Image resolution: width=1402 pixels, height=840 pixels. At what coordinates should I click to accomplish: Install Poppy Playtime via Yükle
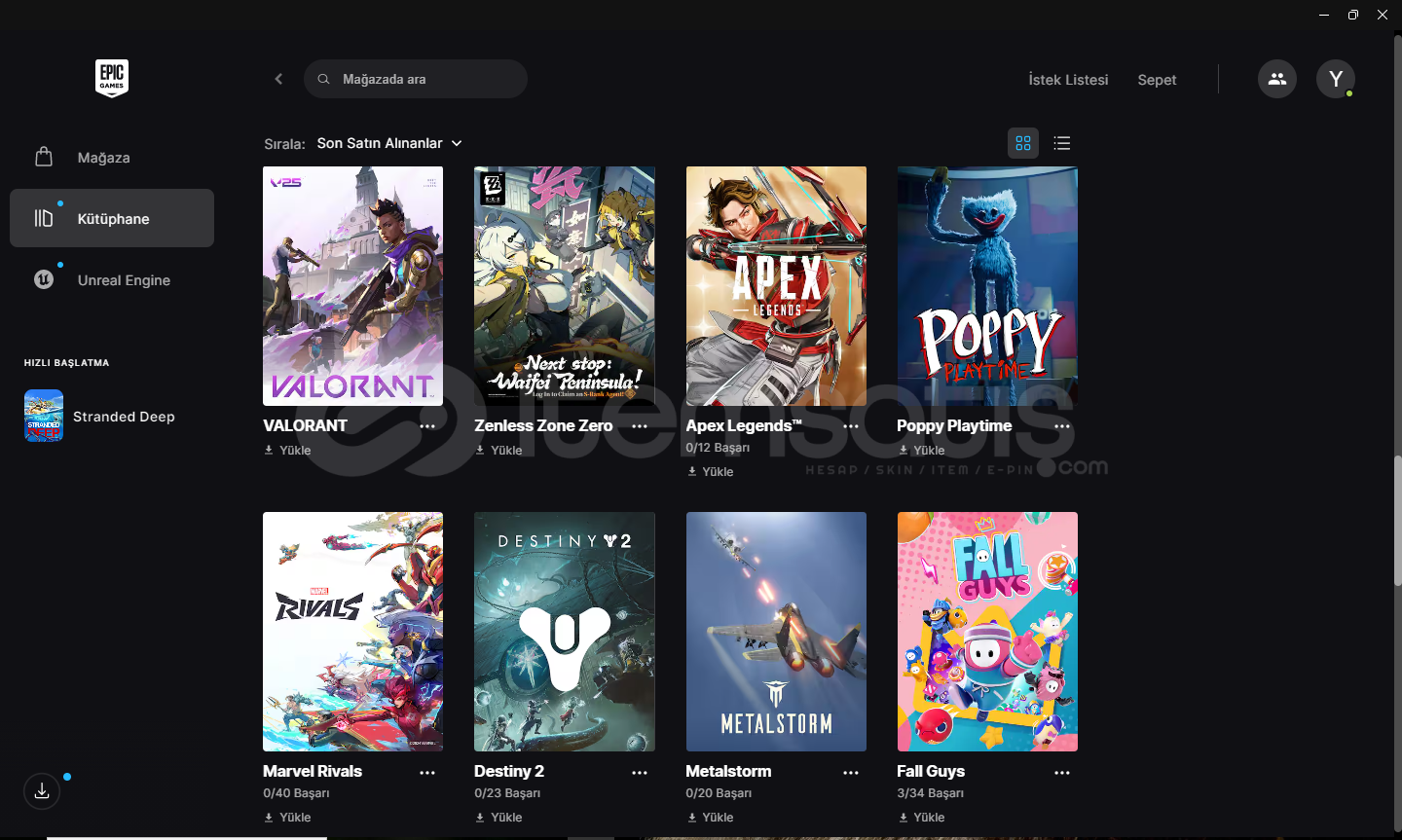tap(922, 450)
